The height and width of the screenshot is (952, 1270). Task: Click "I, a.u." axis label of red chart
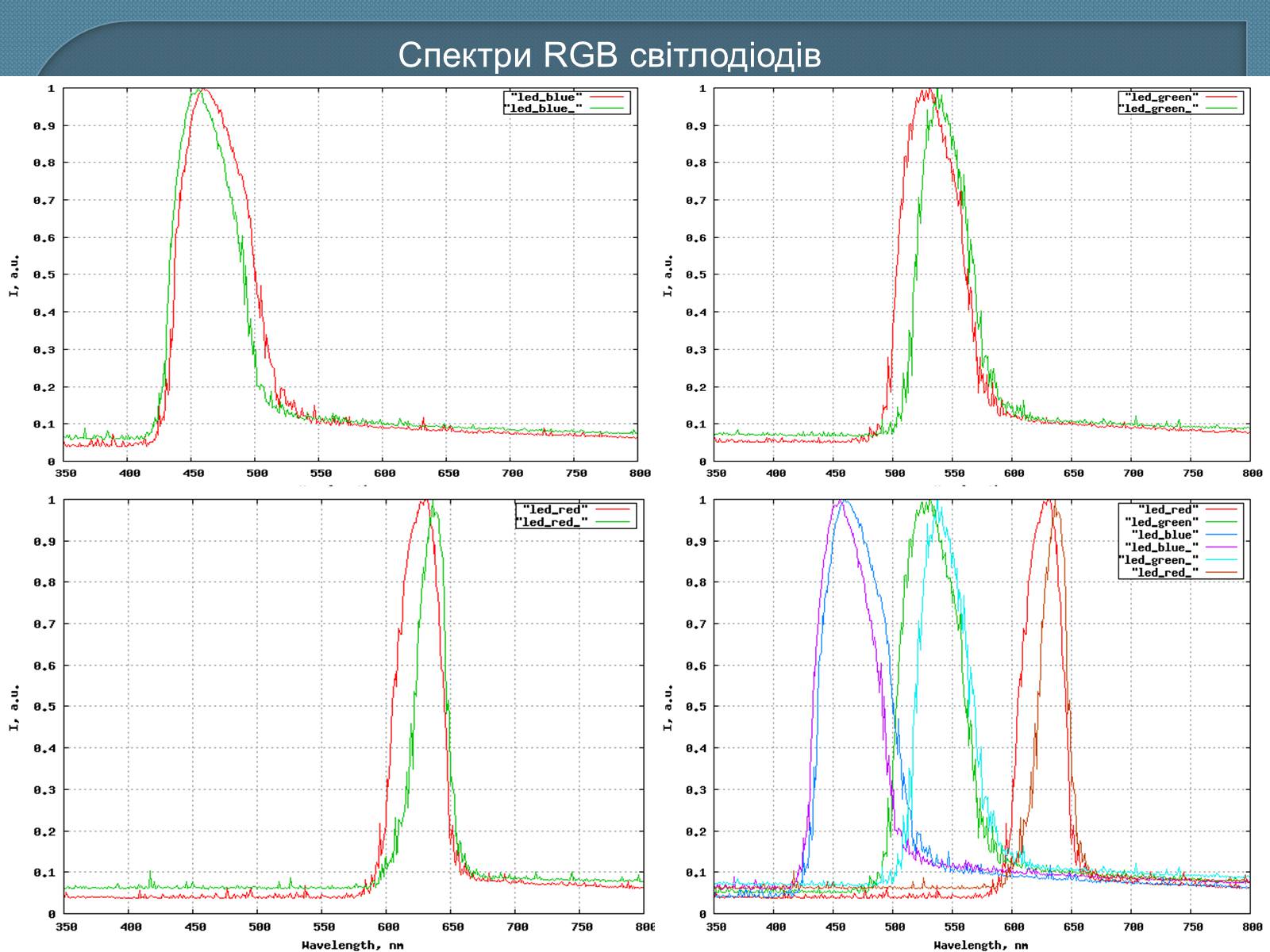pos(14,708)
